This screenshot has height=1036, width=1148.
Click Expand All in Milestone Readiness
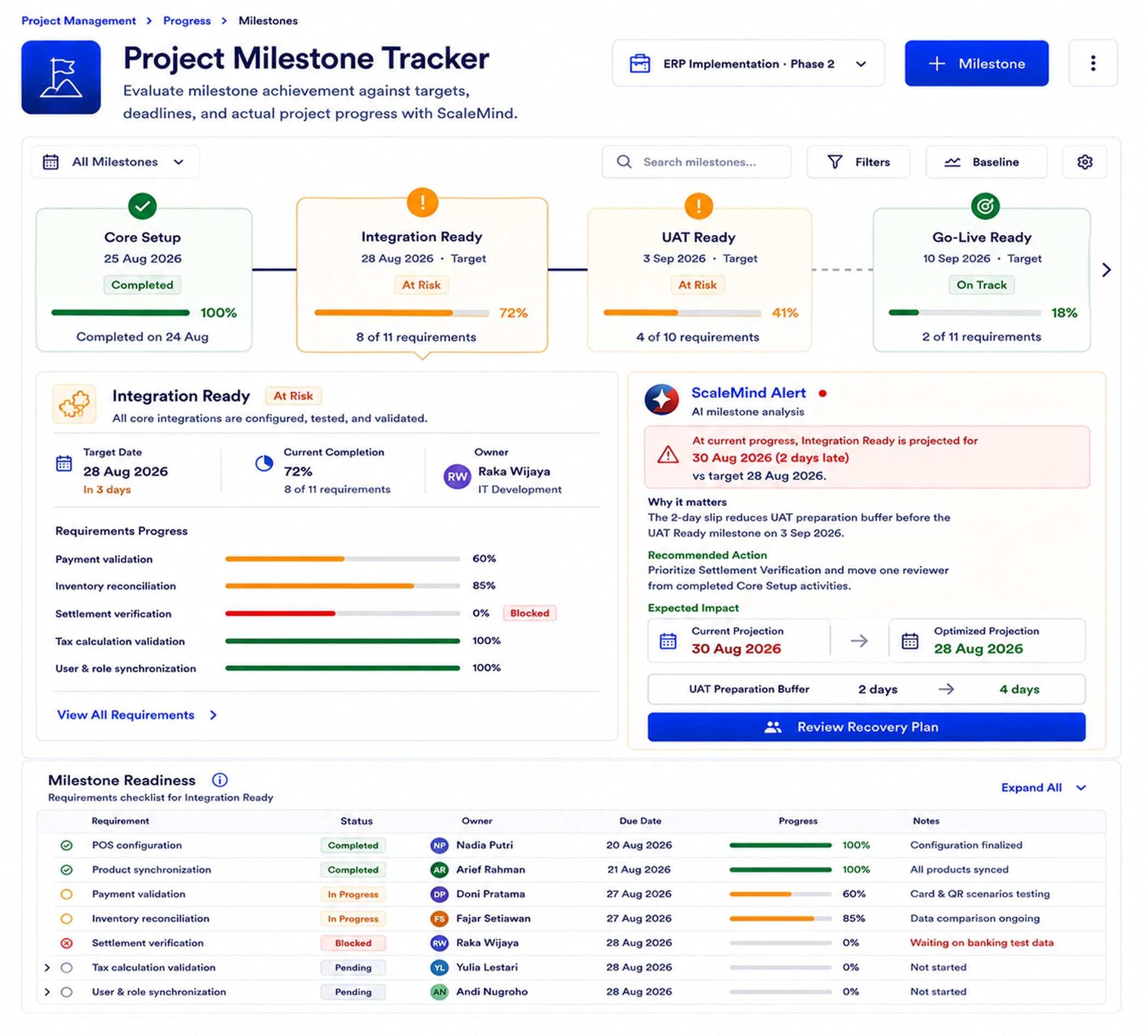1043,788
